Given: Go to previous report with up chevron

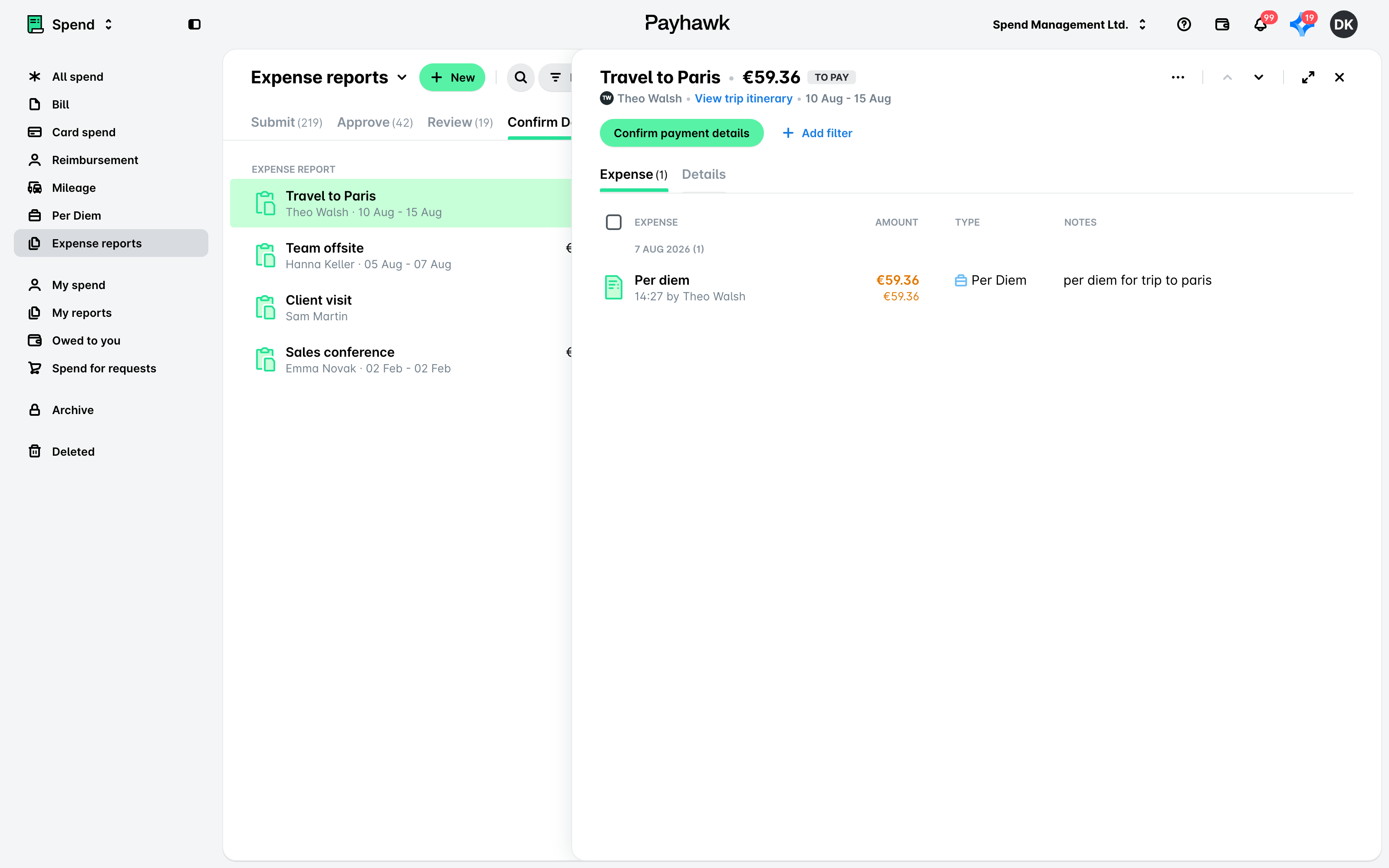Looking at the screenshot, I should coord(1227,78).
